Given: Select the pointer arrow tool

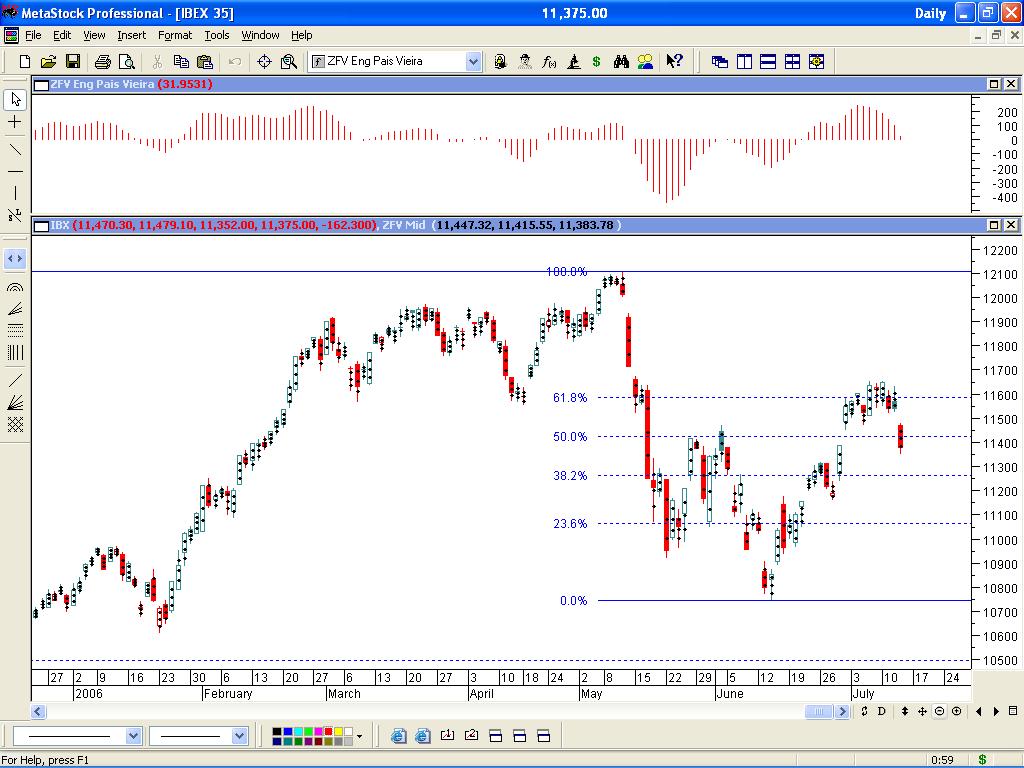Looking at the screenshot, I should 15,99.
